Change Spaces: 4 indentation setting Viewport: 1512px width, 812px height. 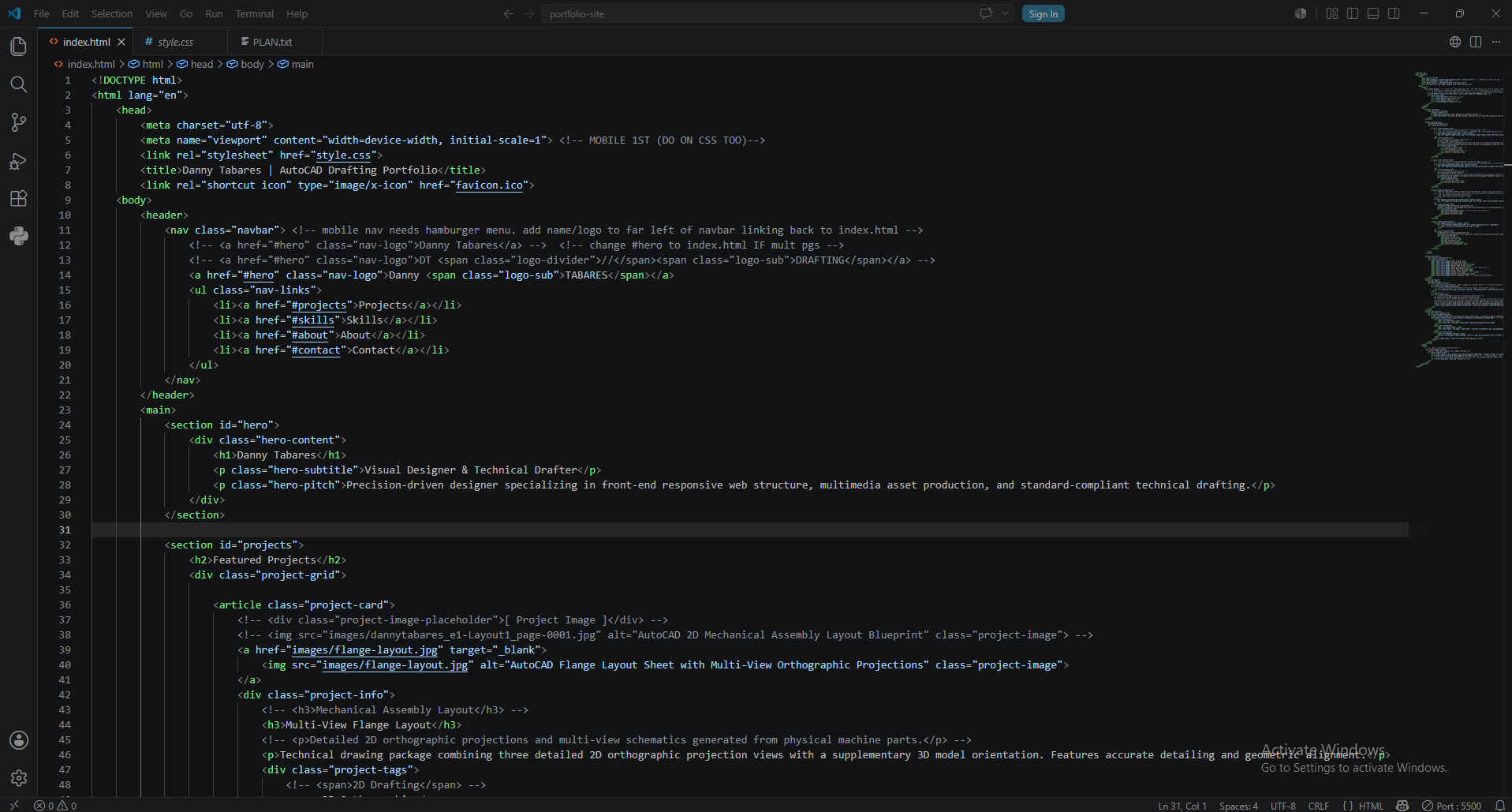(1238, 806)
